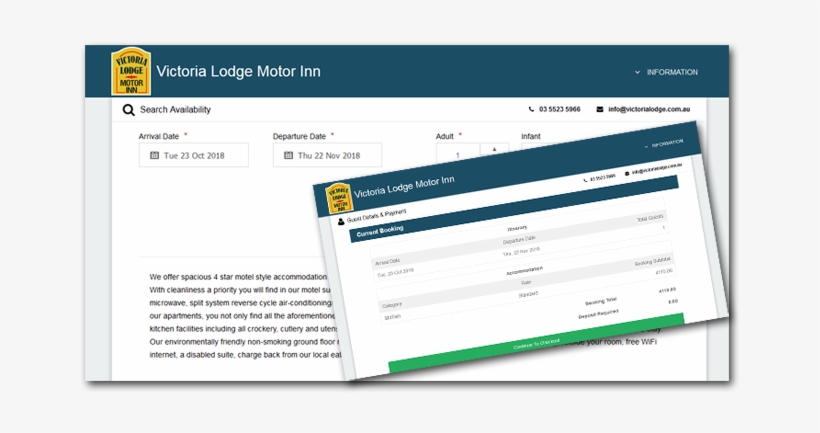
Task: Open the Departure Date field Thu 22 Nov 2018
Action: coord(327,155)
